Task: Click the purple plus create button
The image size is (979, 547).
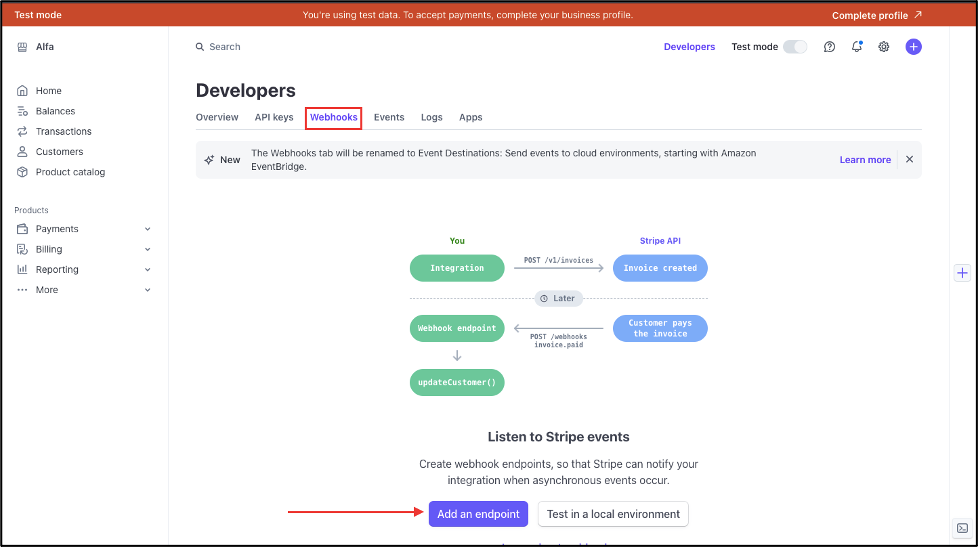Action: [x=913, y=47]
